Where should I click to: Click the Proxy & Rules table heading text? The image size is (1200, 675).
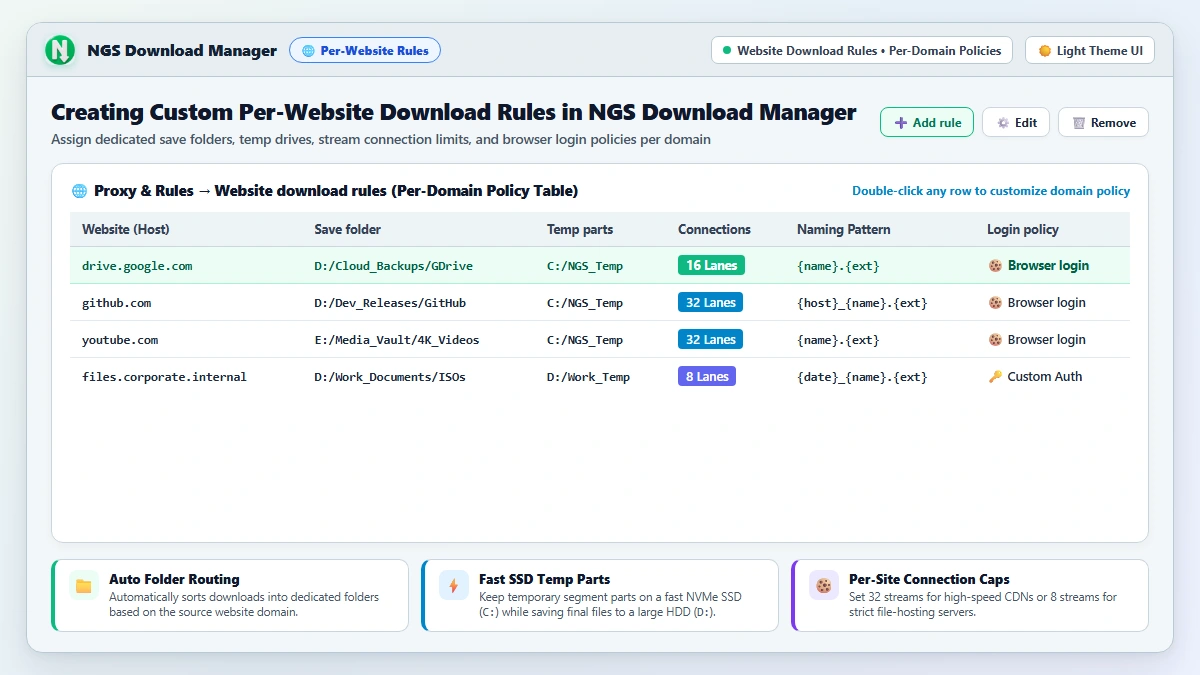point(336,191)
